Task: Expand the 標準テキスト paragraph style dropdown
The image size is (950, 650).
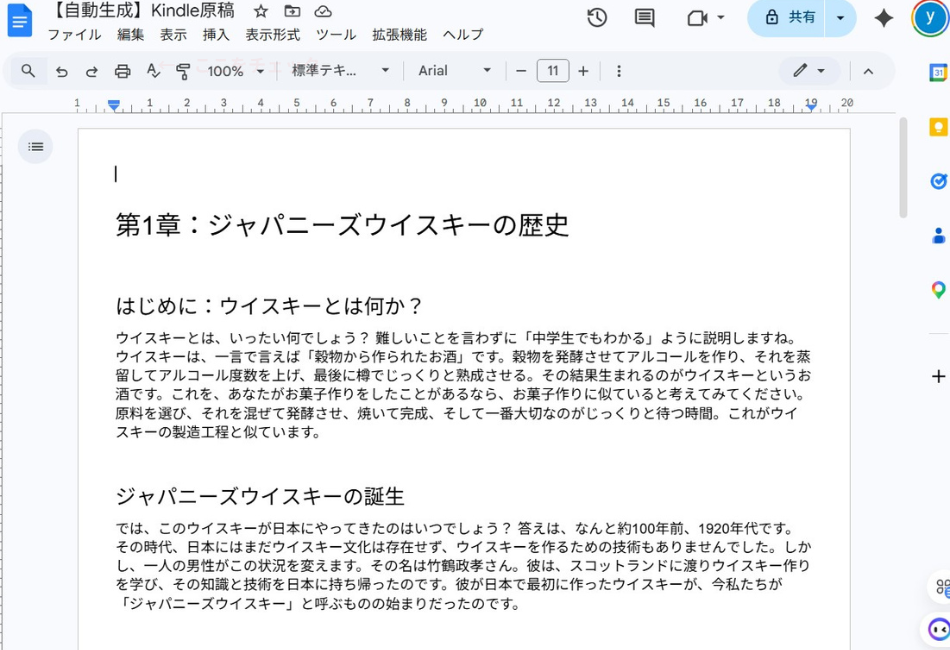Action: (x=340, y=71)
